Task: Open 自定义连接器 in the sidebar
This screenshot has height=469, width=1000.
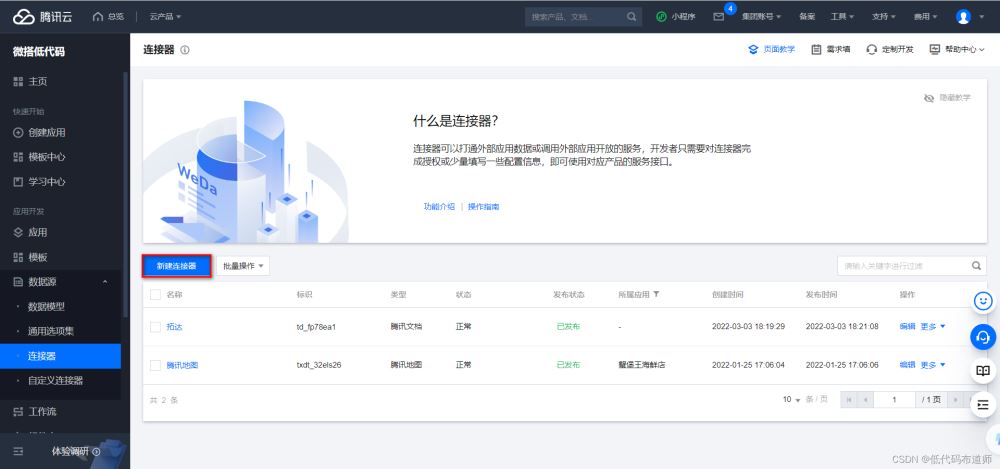Action: coord(55,380)
